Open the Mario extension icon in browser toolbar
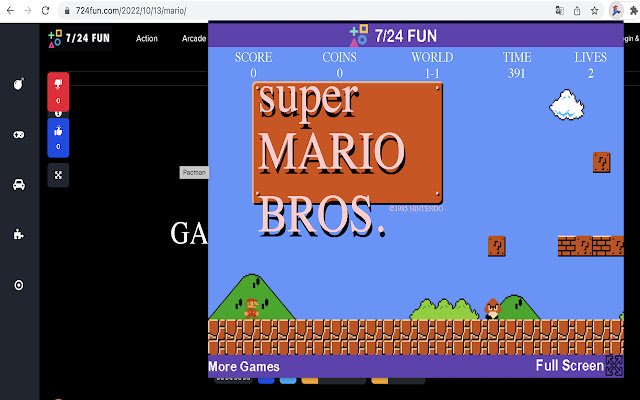 616,11
